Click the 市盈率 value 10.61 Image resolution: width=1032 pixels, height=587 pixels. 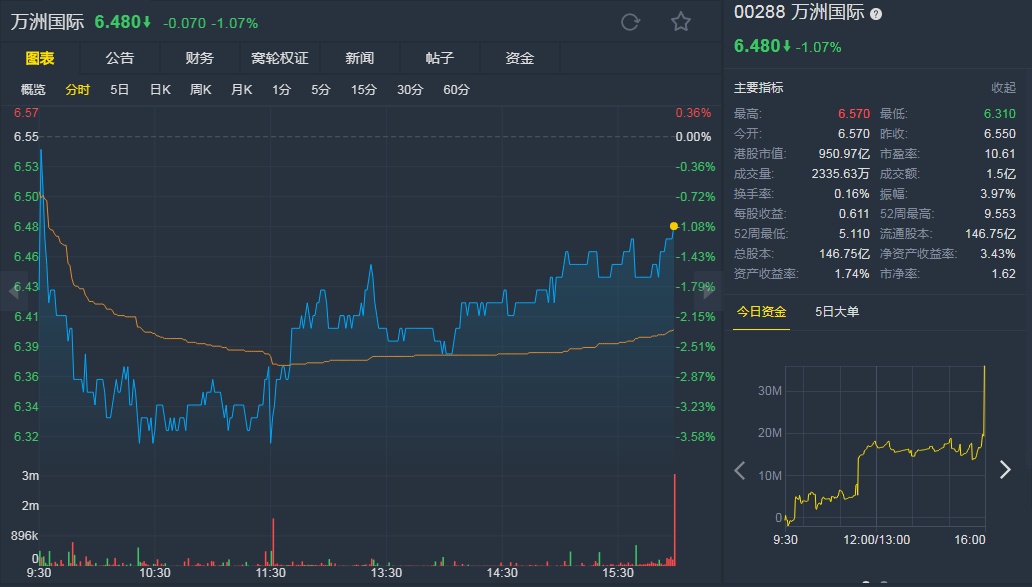tap(1000, 153)
